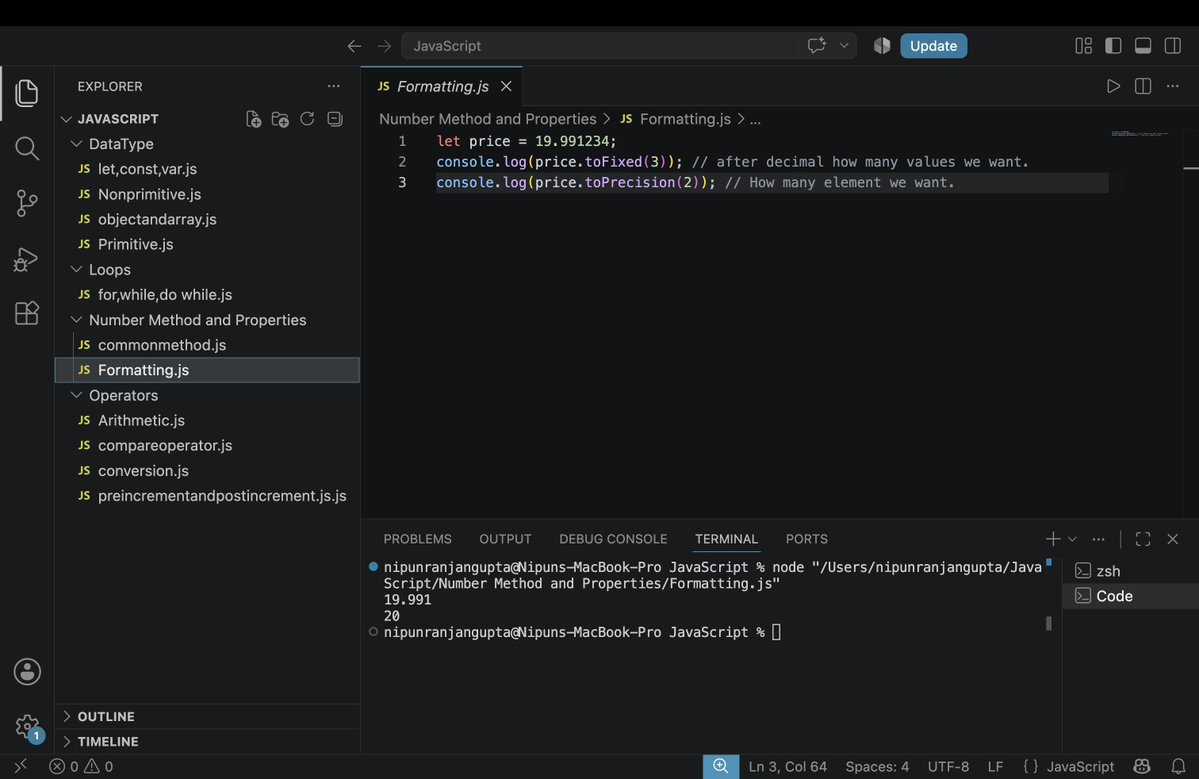Switch to the PORTS tab
Image resolution: width=1199 pixels, height=779 pixels.
point(807,539)
